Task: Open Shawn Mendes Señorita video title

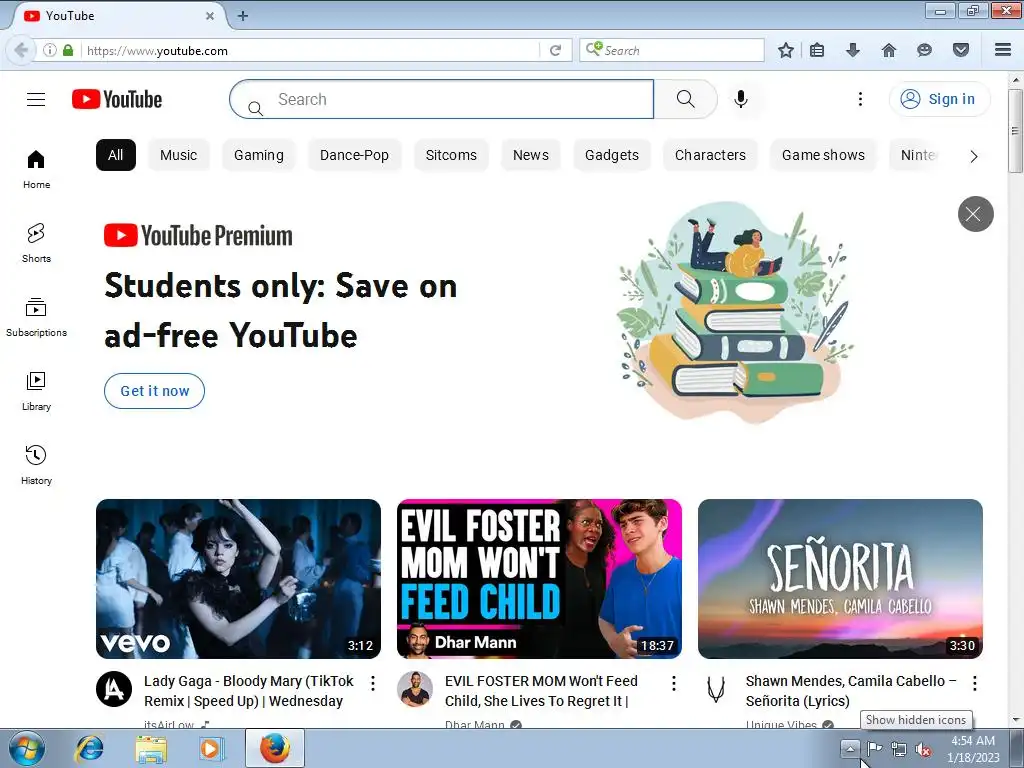Action: click(851, 690)
